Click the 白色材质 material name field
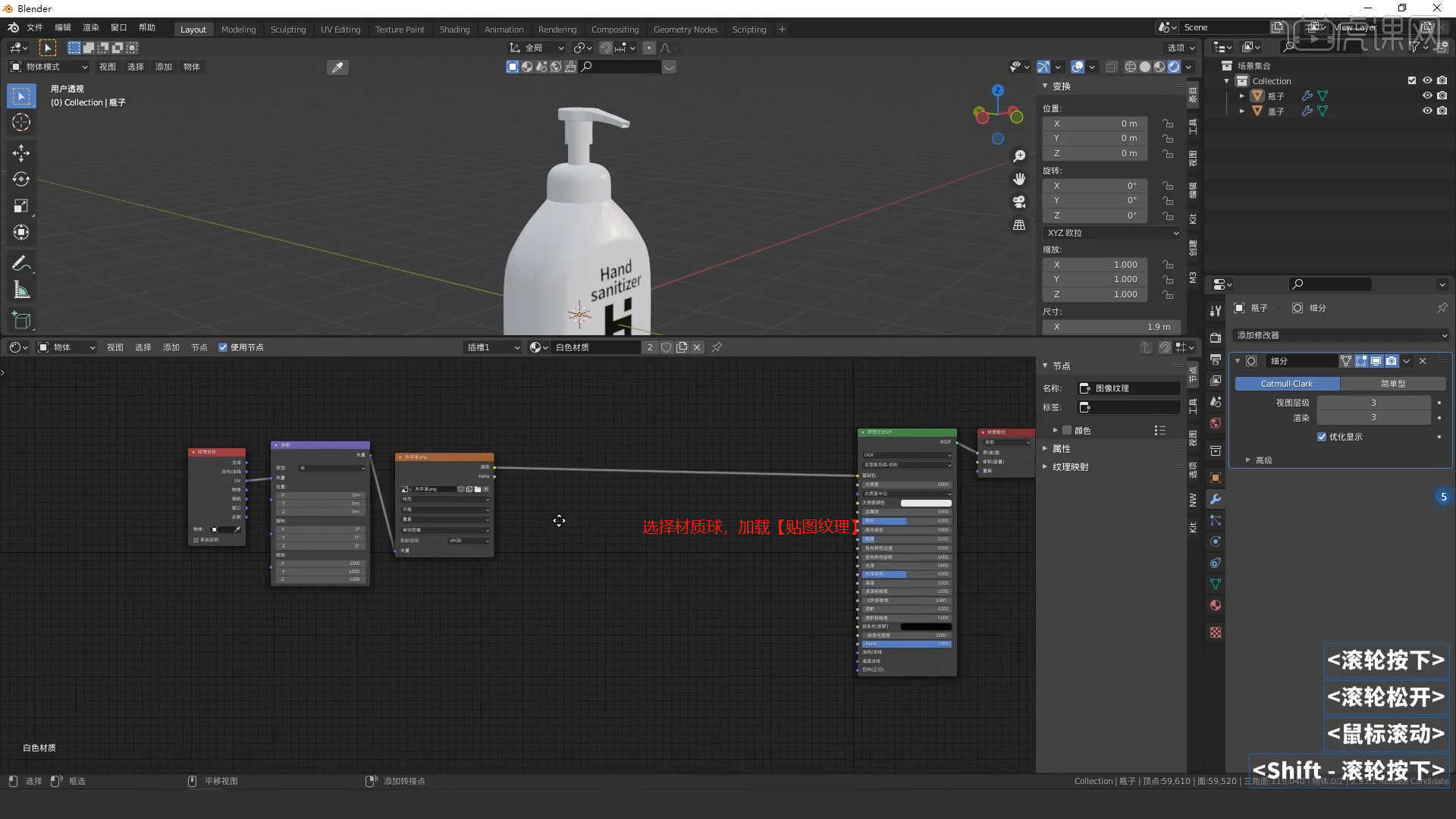The image size is (1456, 819). [x=595, y=347]
